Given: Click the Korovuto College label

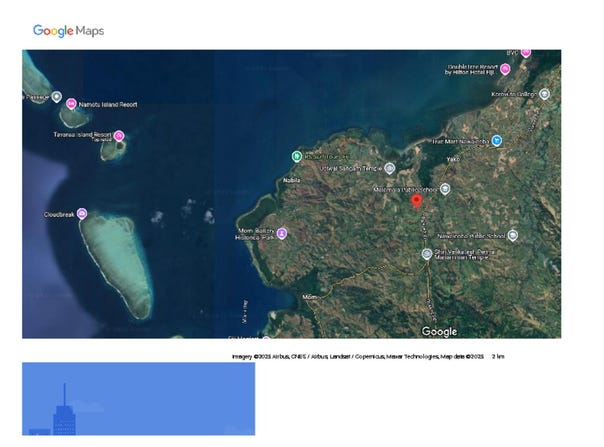Looking at the screenshot, I should tap(513, 94).
